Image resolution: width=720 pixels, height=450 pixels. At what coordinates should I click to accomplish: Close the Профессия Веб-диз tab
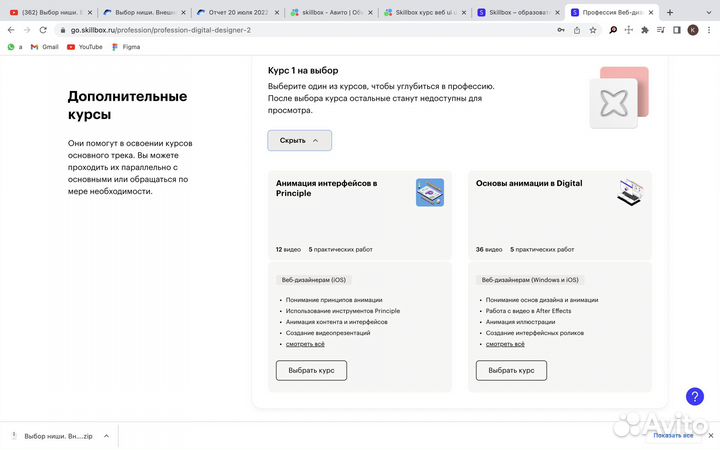[x=651, y=12]
